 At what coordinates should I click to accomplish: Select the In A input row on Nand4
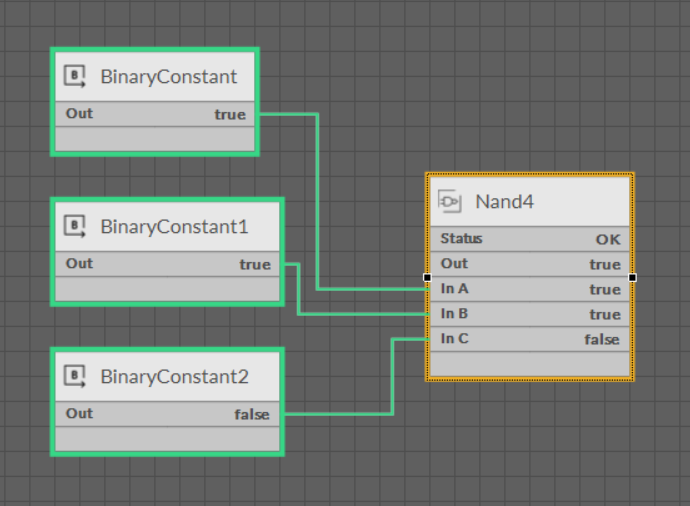530,289
